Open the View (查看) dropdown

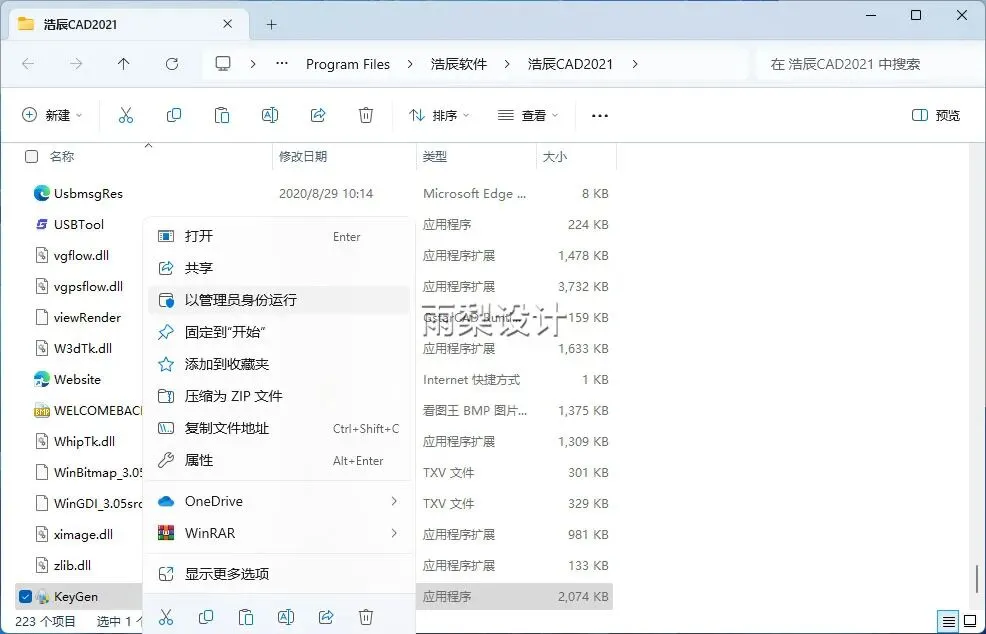[528, 115]
